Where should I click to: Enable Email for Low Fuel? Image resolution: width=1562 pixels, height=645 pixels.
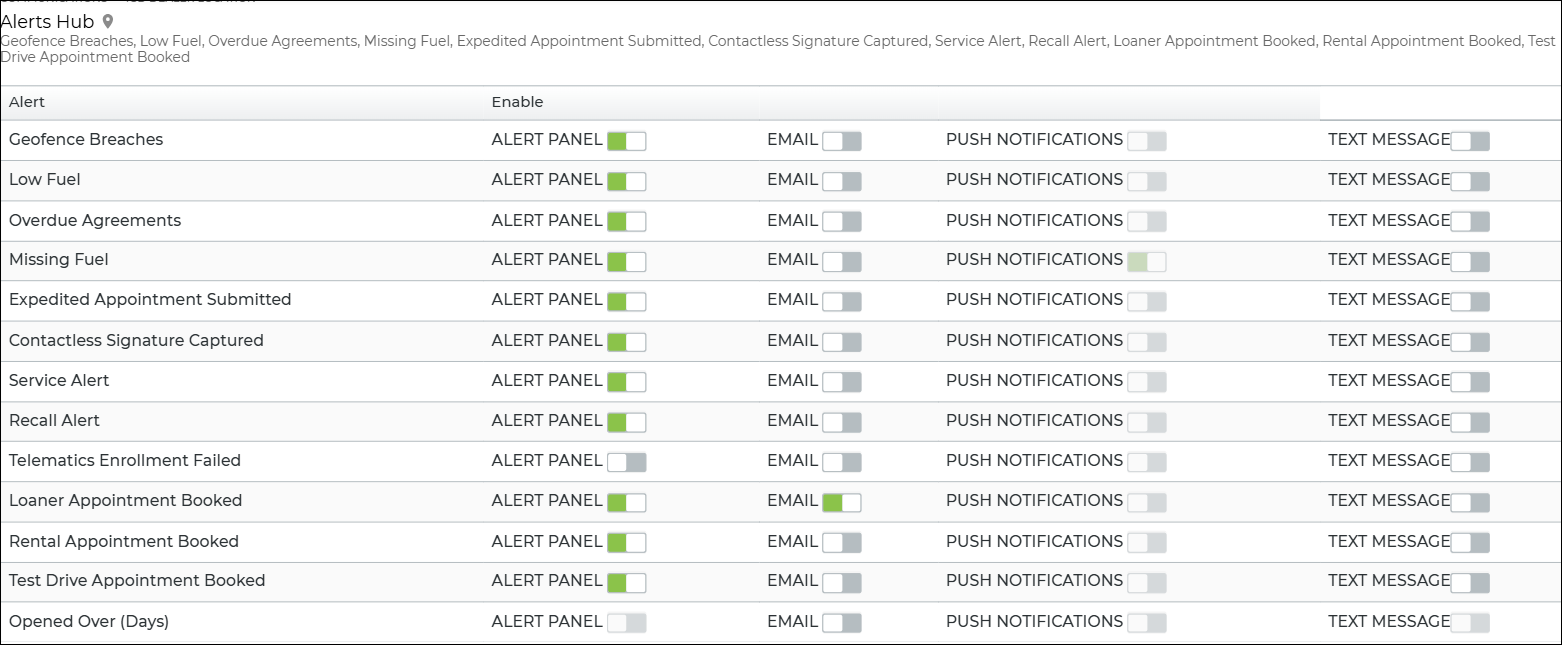841,181
